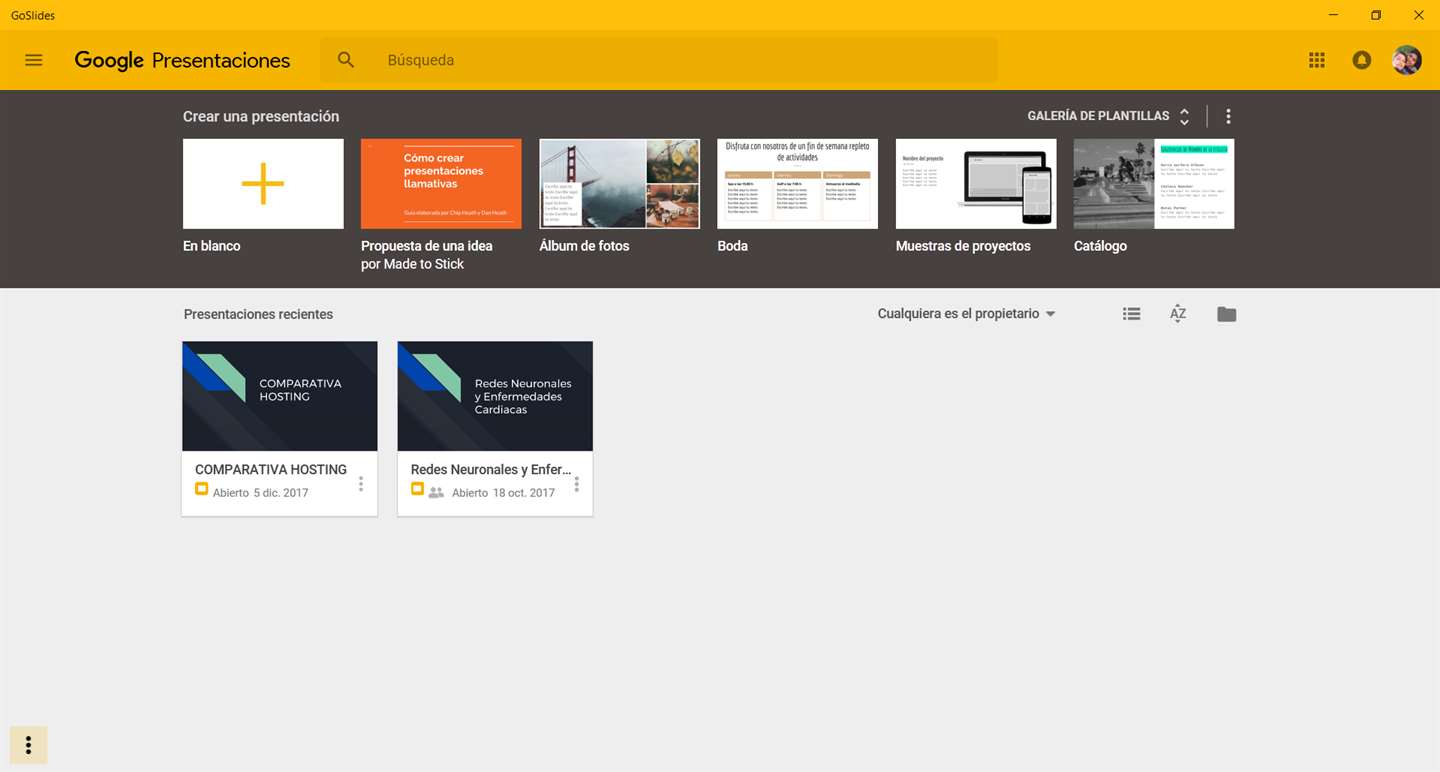The height and width of the screenshot is (772, 1440).
Task: Open the Google apps grid
Action: click(1316, 60)
